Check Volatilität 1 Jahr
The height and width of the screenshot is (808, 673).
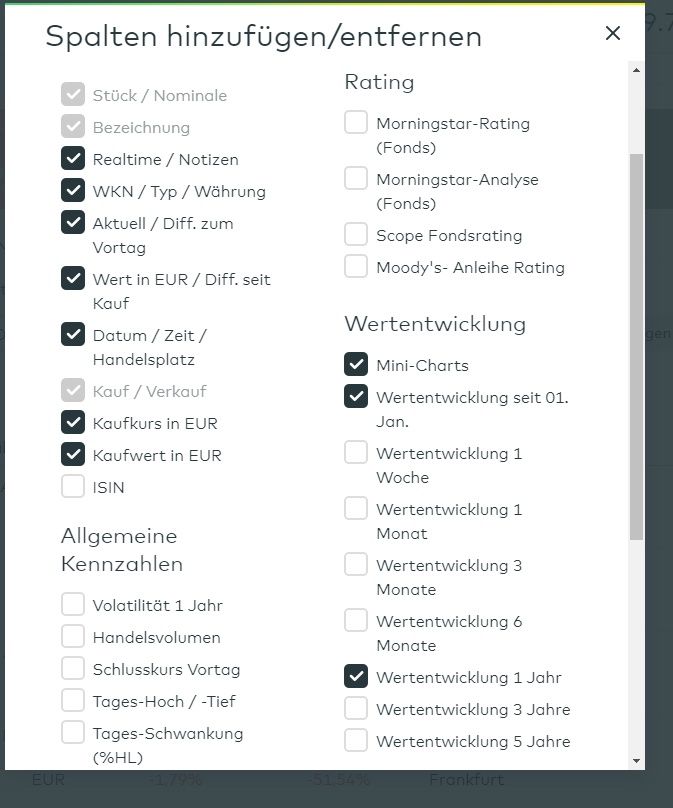[x=73, y=604]
